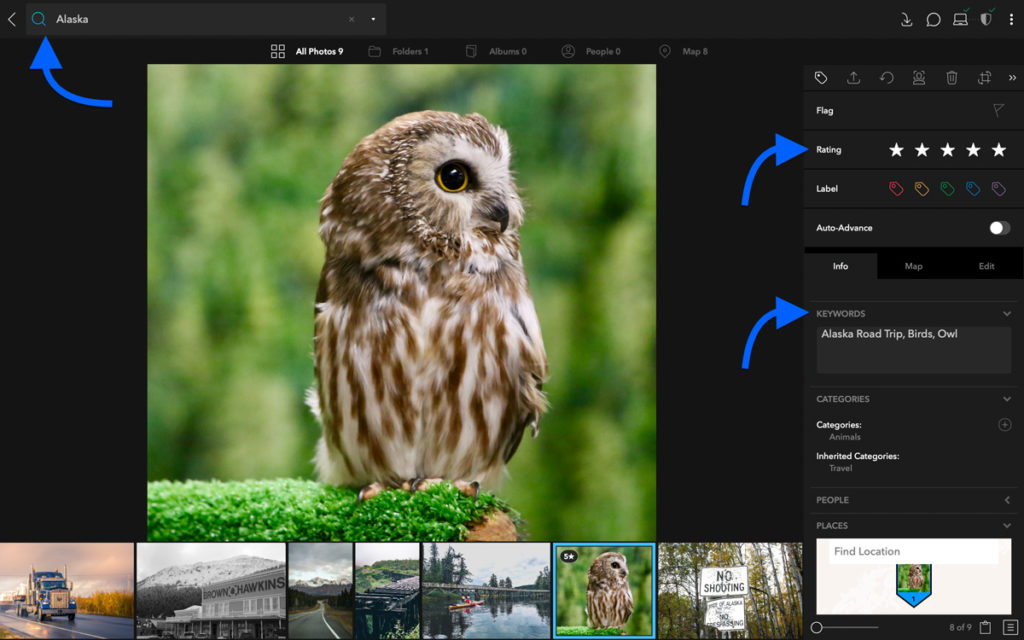Screen dimensions: 1024x640
Task: Click the keywords text box
Action: pyautogui.click(x=914, y=350)
